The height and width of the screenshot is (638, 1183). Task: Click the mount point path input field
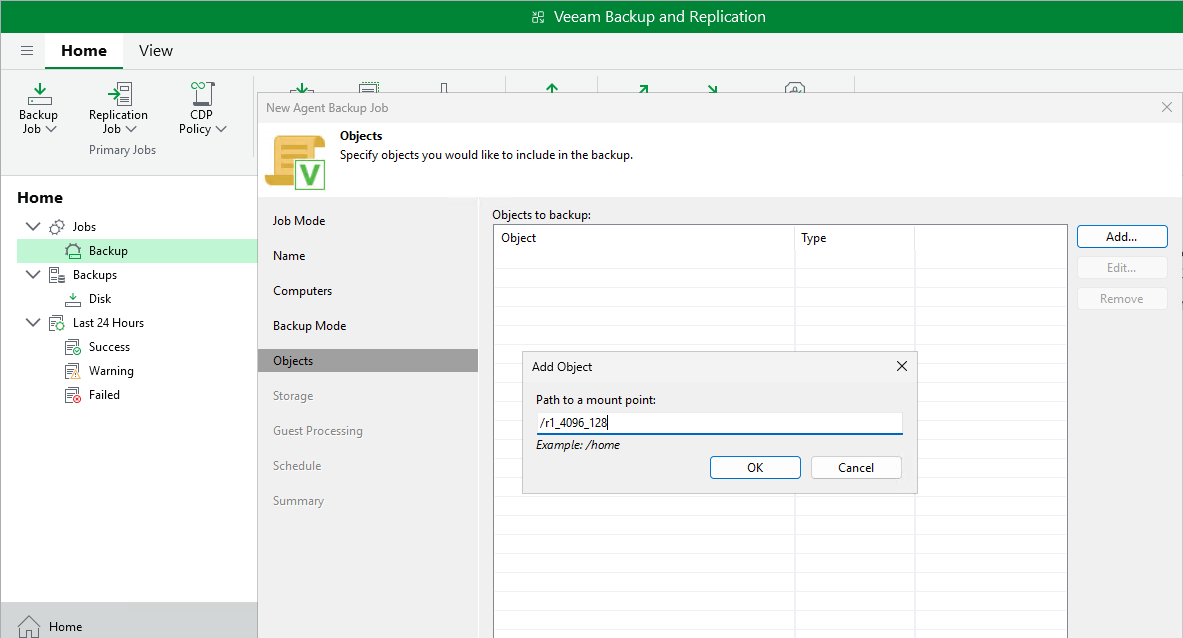pos(719,423)
